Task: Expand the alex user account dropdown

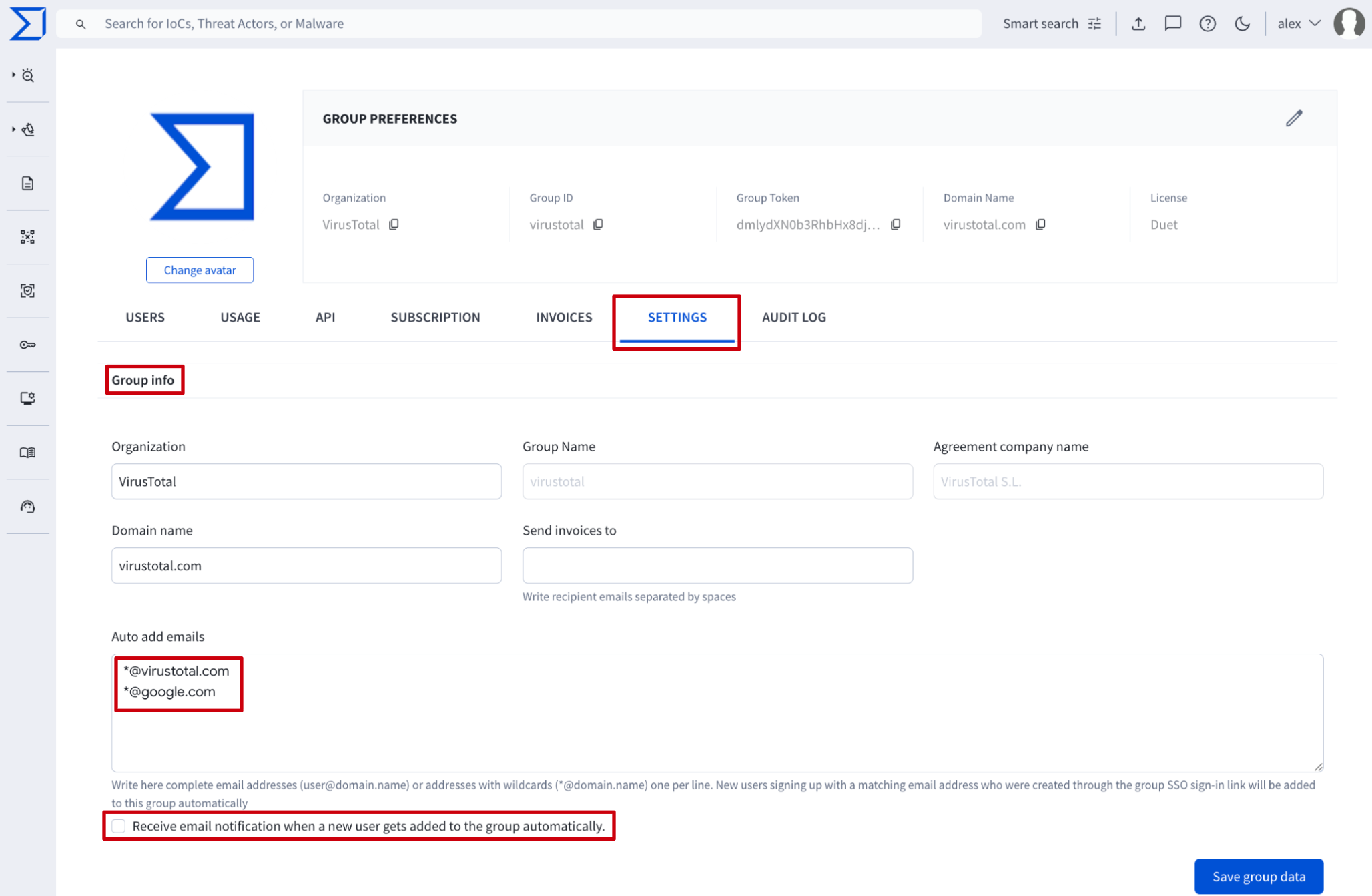Action: pyautogui.click(x=1299, y=24)
